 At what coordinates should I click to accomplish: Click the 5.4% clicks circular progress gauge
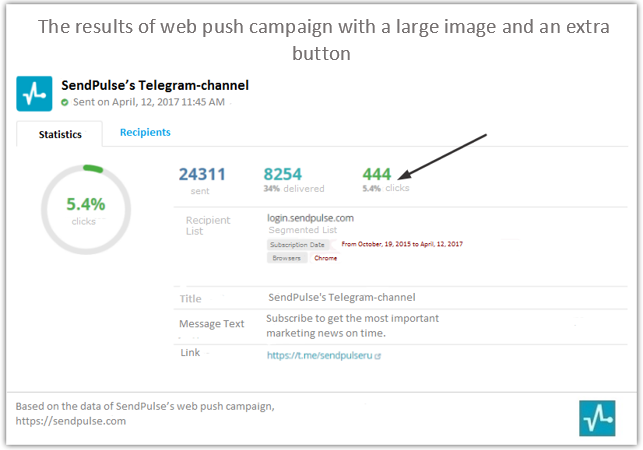click(86, 209)
